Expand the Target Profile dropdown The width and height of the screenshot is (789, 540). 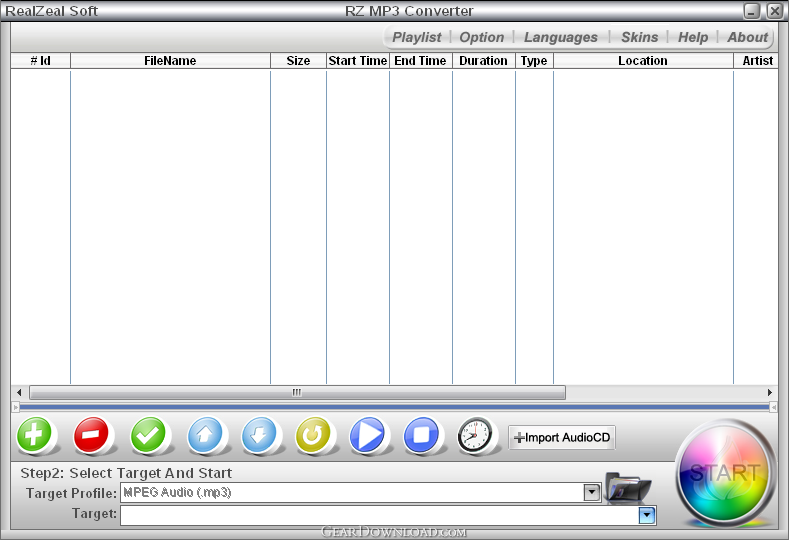[592, 492]
